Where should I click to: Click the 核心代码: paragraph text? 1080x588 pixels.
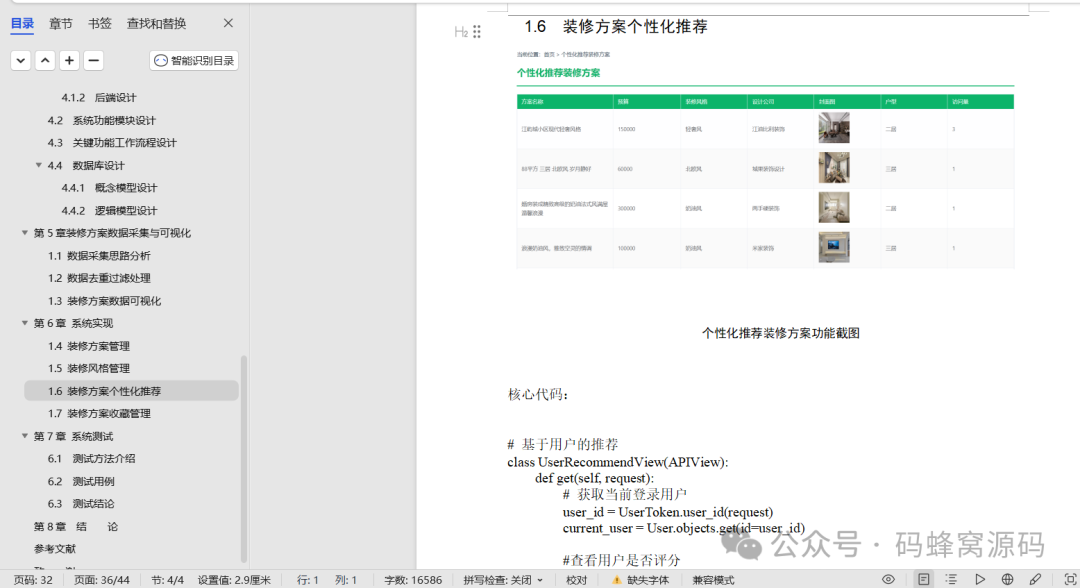point(538,395)
